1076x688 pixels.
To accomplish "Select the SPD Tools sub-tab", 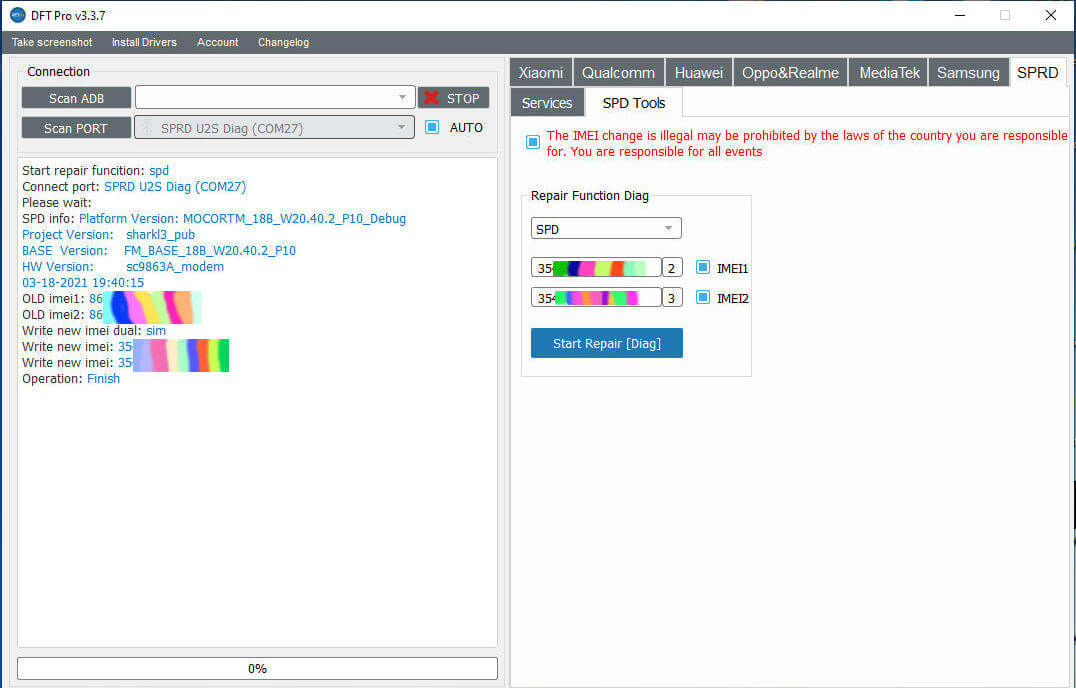I will click(x=634, y=103).
